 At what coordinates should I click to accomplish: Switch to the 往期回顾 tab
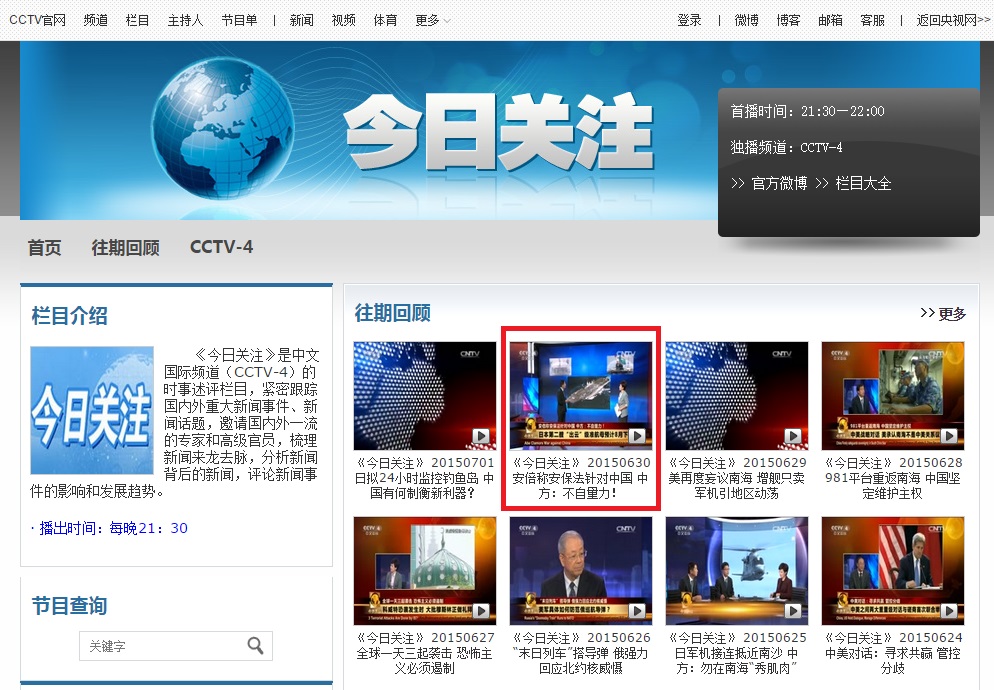click(123, 247)
